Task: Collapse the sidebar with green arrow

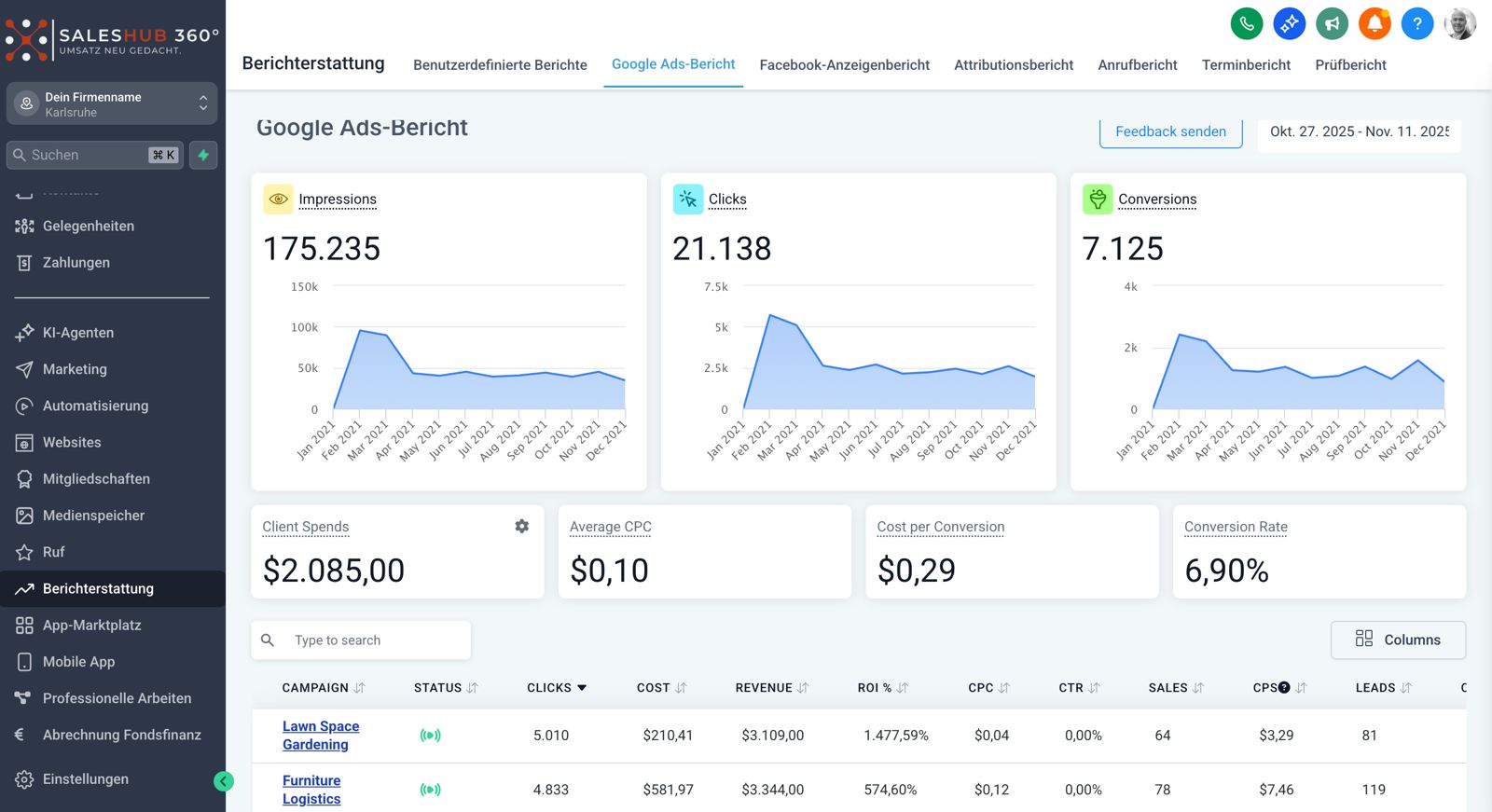Action: click(224, 781)
